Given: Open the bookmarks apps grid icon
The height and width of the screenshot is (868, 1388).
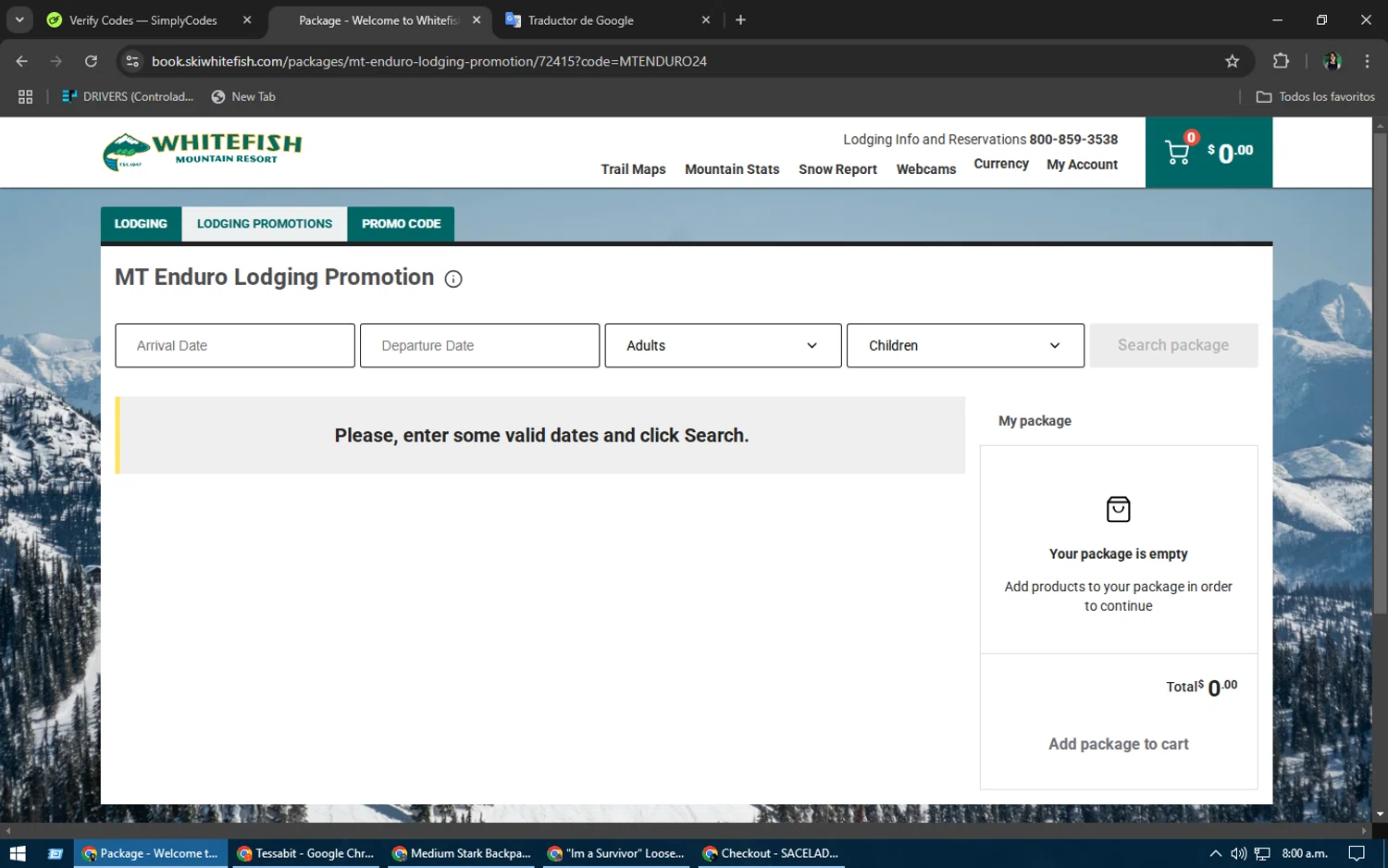Looking at the screenshot, I should [x=26, y=96].
